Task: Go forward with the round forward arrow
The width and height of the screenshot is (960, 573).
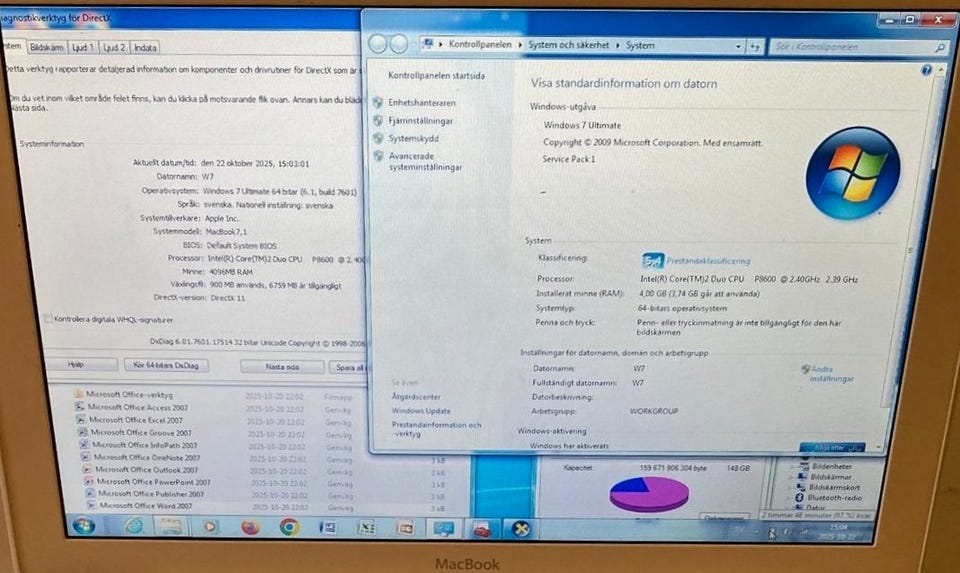Action: tap(399, 44)
